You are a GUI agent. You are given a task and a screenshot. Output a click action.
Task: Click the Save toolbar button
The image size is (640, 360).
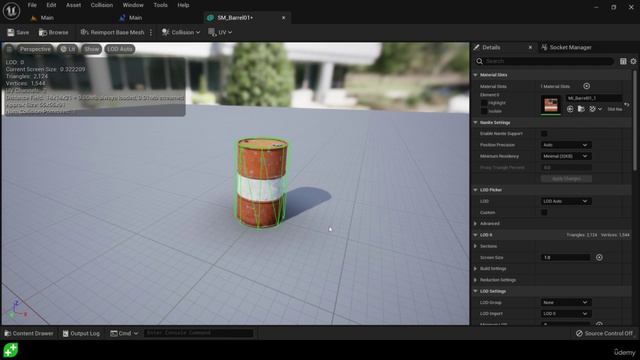(x=18, y=32)
